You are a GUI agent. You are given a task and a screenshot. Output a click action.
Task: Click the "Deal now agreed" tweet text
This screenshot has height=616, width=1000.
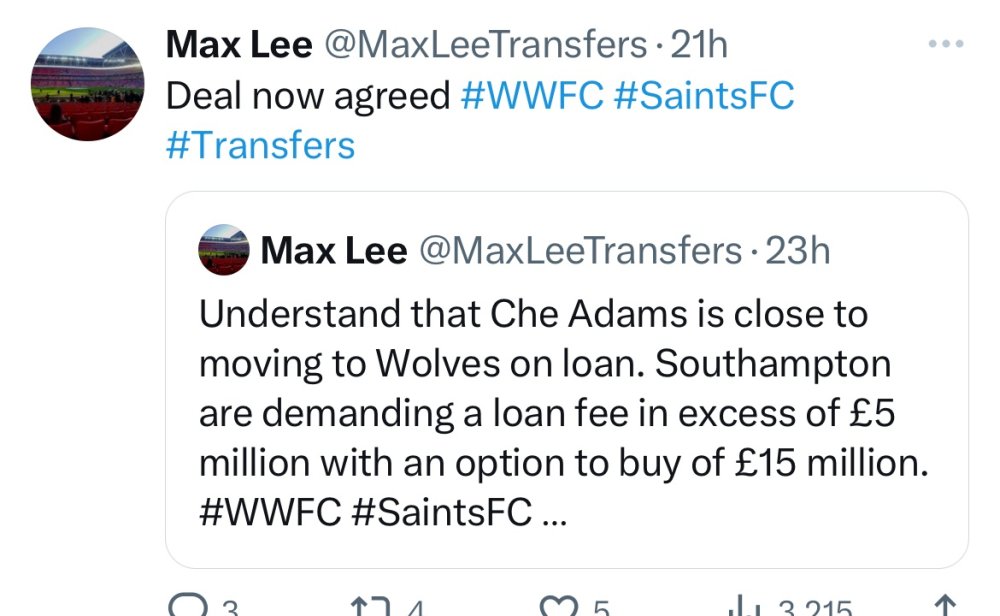308,96
